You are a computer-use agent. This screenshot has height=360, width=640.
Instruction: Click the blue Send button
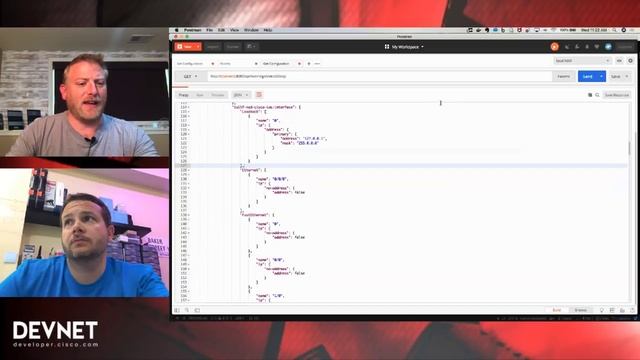(x=588, y=76)
